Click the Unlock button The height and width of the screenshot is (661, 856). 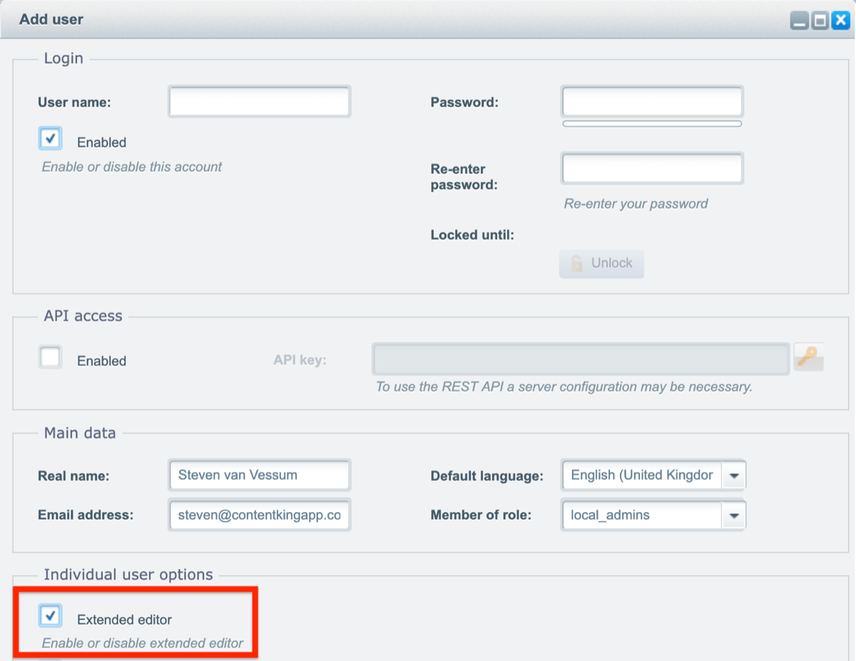click(602, 264)
